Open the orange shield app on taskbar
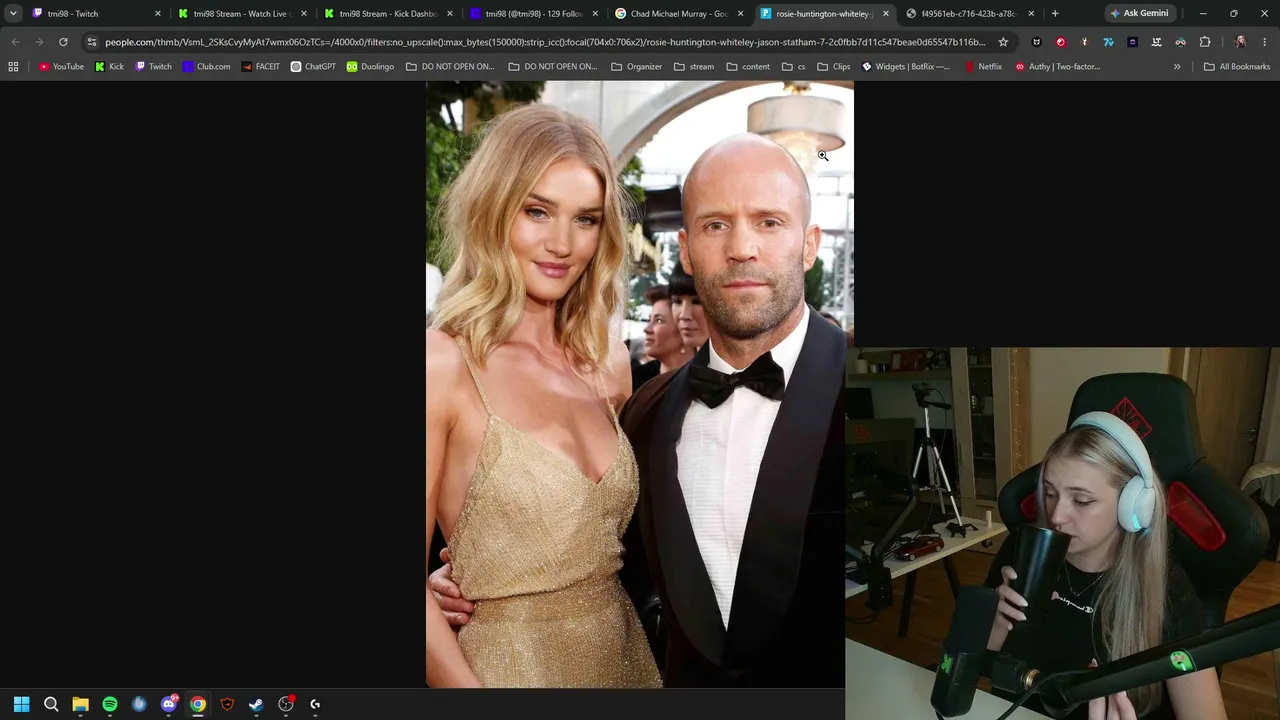 click(x=227, y=704)
